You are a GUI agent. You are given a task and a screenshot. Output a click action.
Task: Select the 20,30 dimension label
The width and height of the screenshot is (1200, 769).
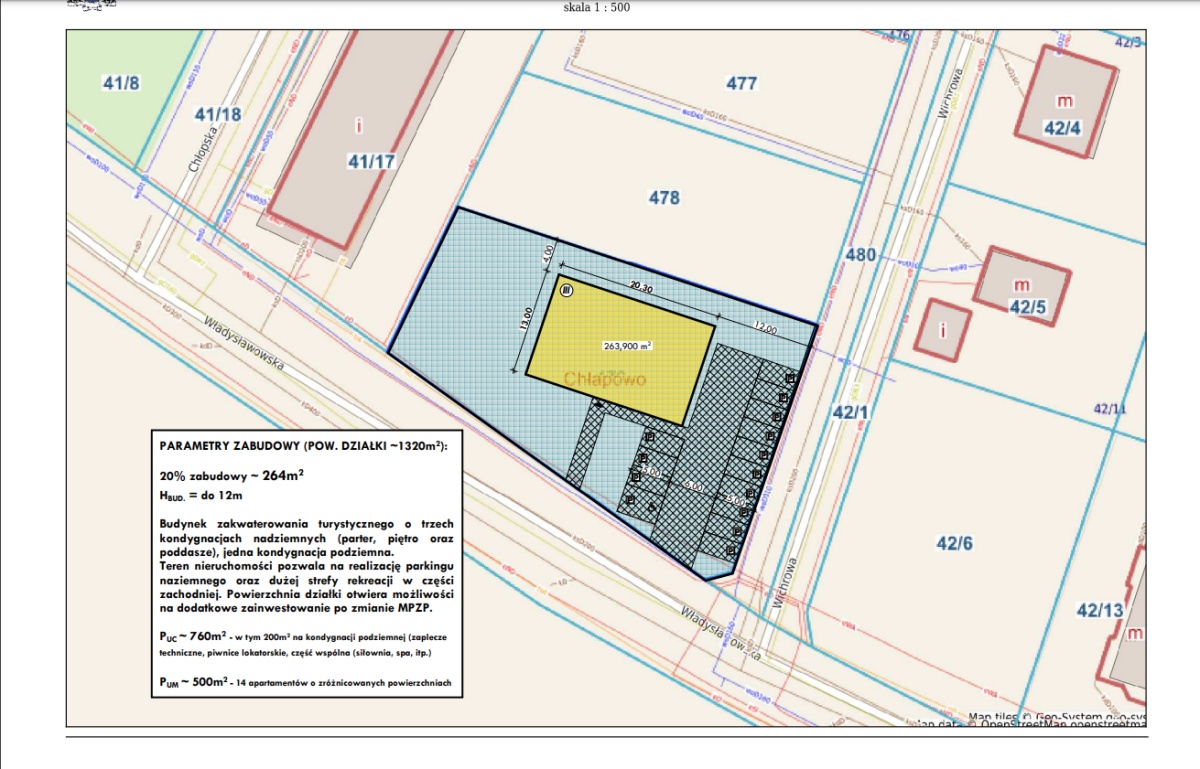tap(641, 286)
